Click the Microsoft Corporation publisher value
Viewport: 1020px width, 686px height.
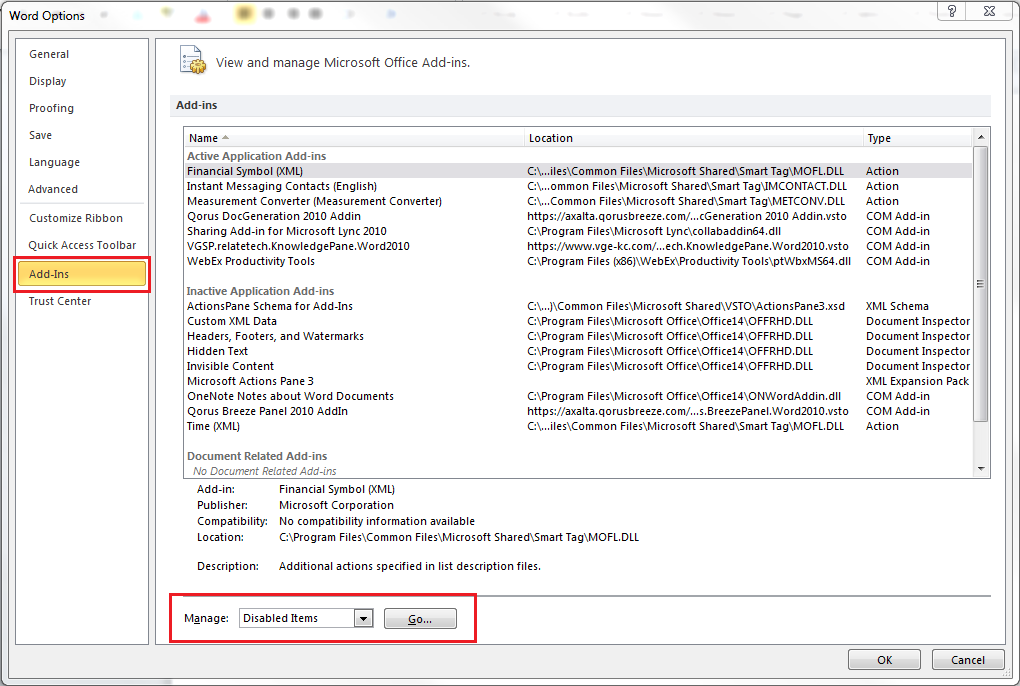point(336,505)
